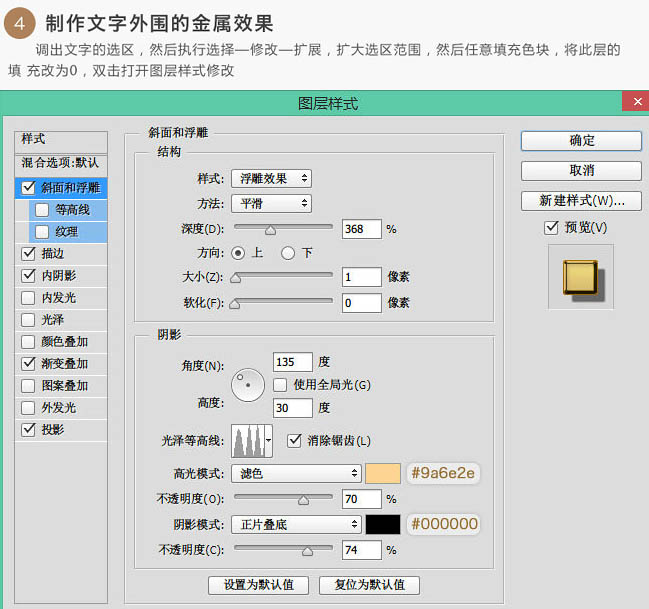Open 混合选项:默认 in the list
The width and height of the screenshot is (649, 609).
[x=61, y=164]
